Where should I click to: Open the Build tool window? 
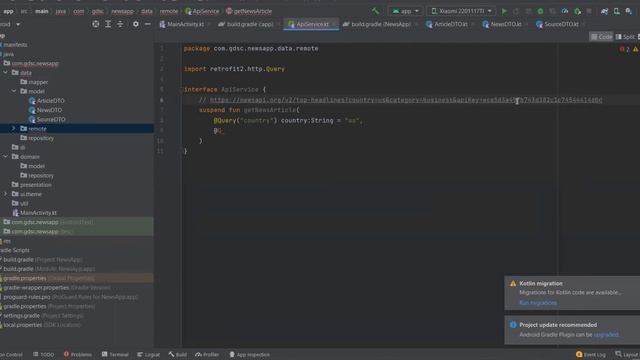[x=178, y=354]
